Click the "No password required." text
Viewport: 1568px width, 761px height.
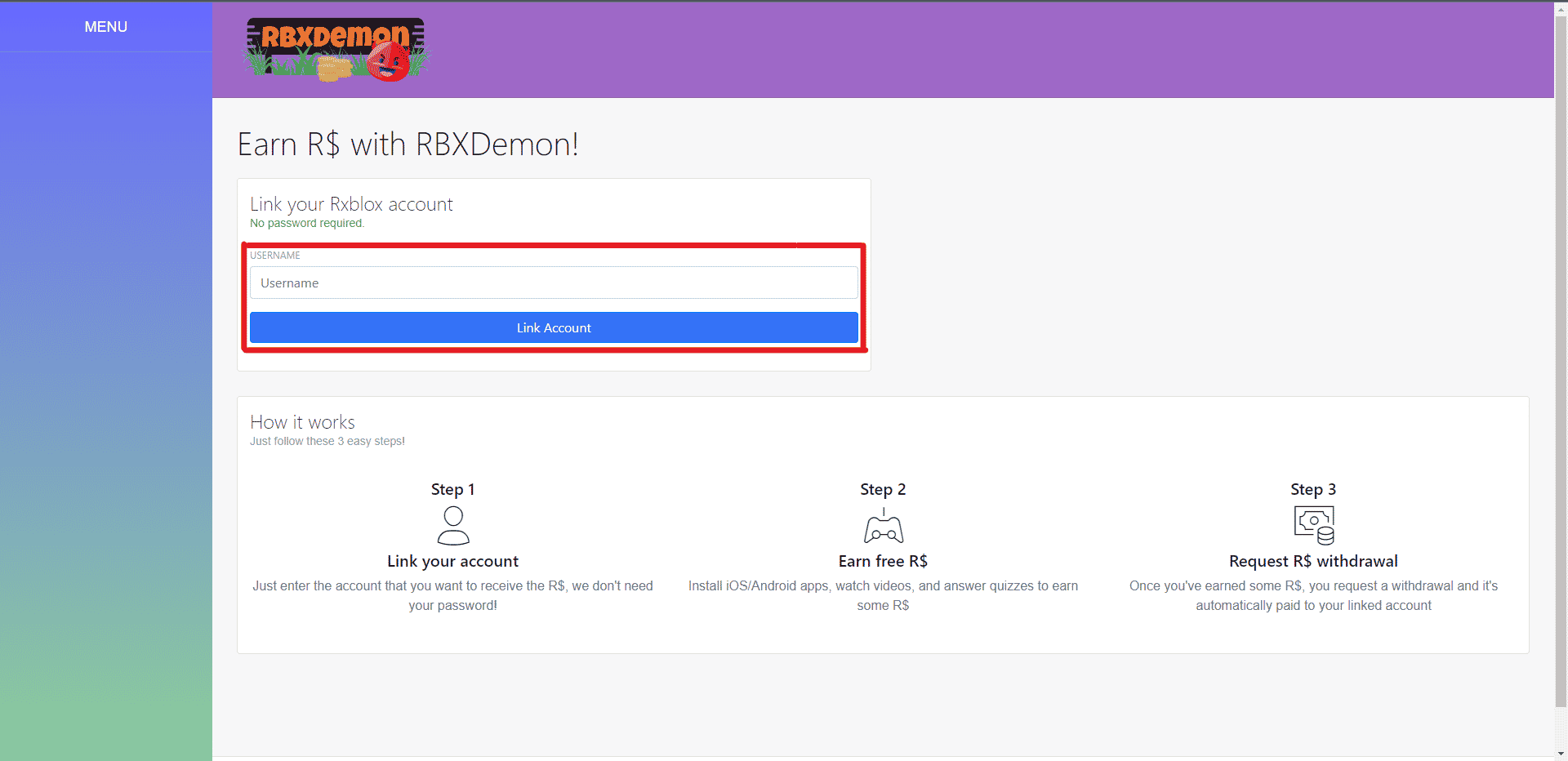click(x=307, y=224)
